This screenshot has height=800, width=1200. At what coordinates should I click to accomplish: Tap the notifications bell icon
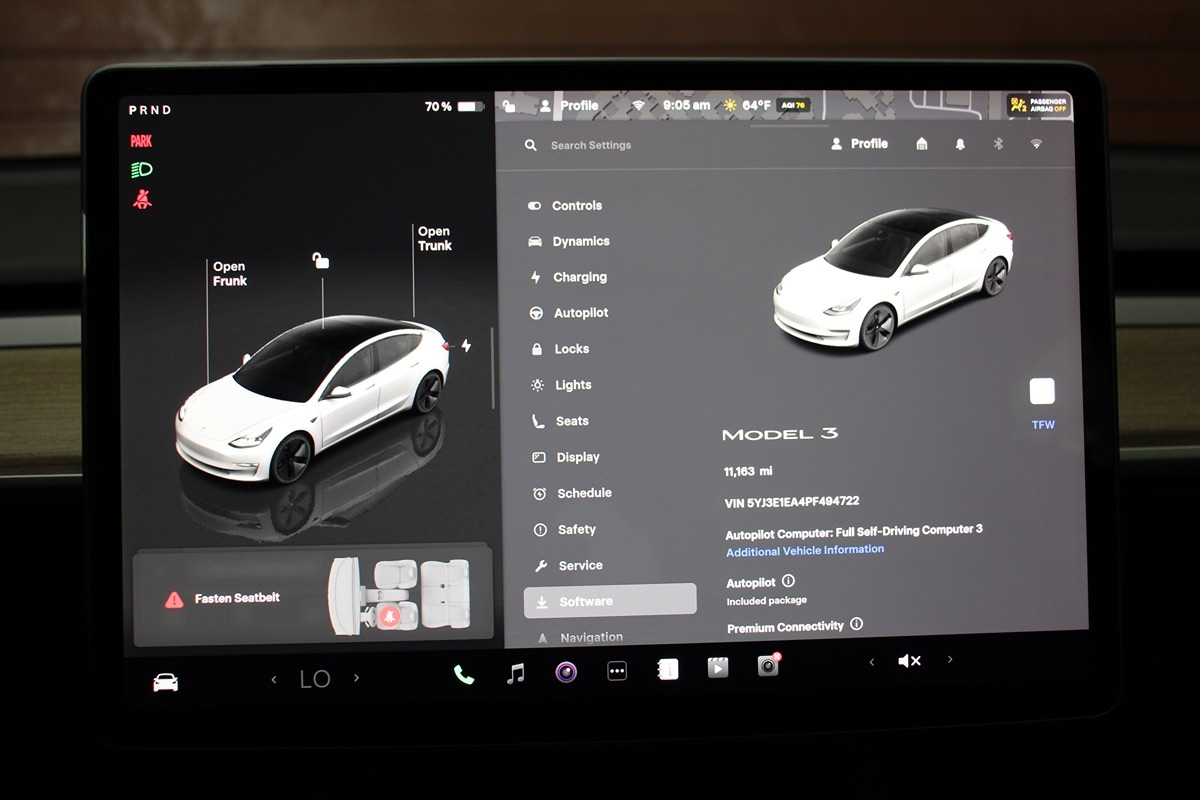tap(960, 144)
